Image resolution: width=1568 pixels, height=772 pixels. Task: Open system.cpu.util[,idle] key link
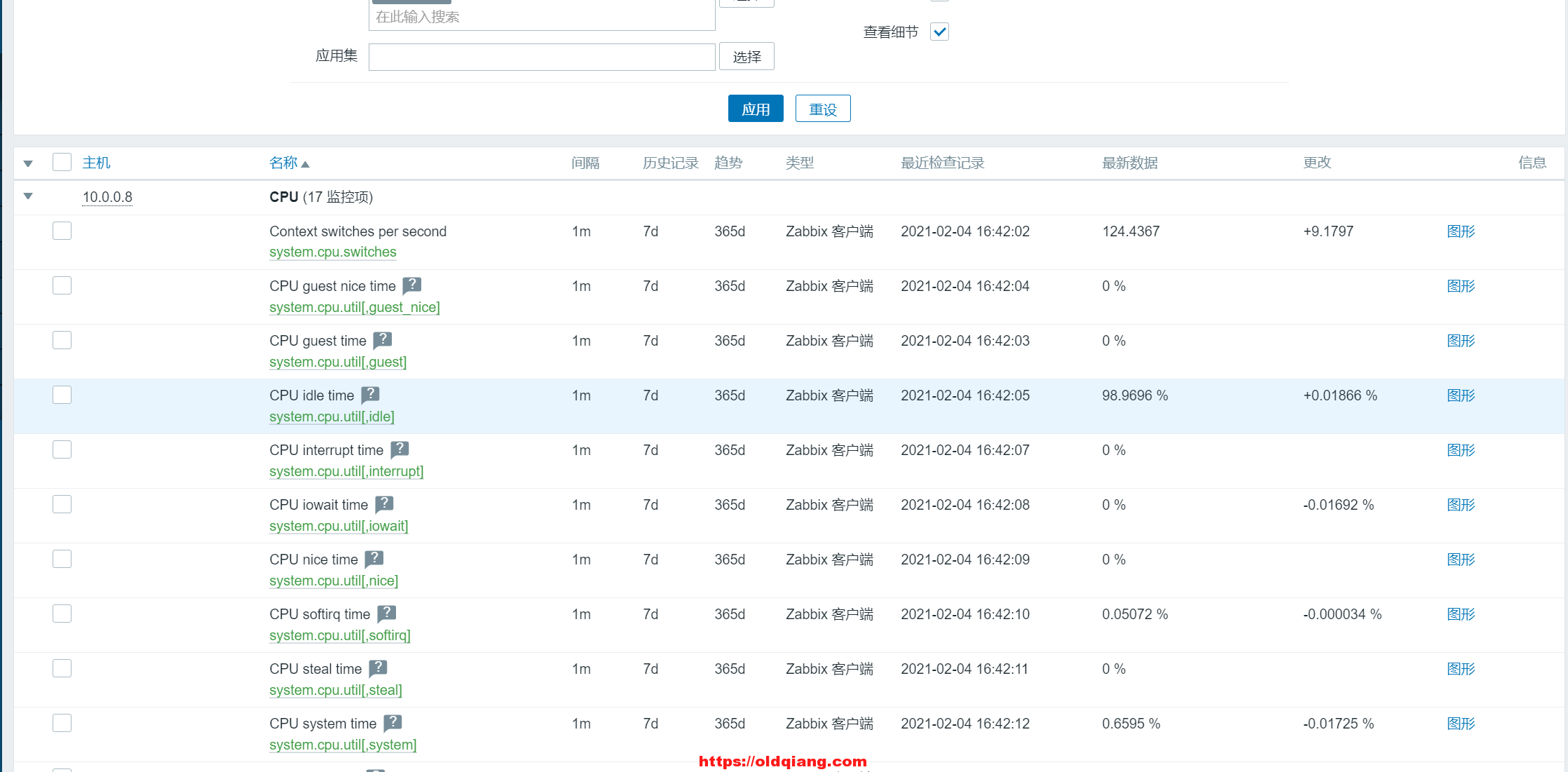coord(332,417)
